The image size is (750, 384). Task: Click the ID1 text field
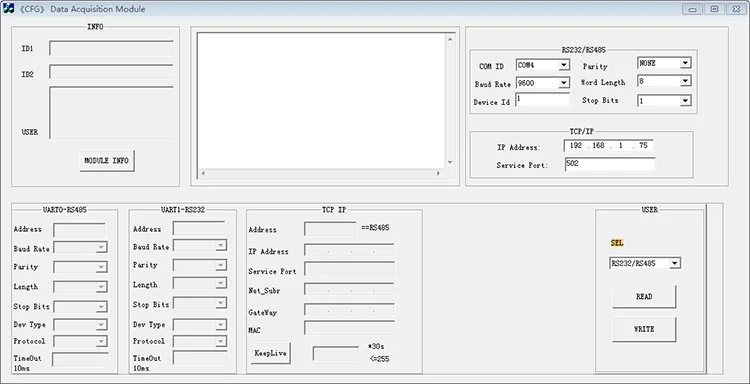[x=111, y=48]
